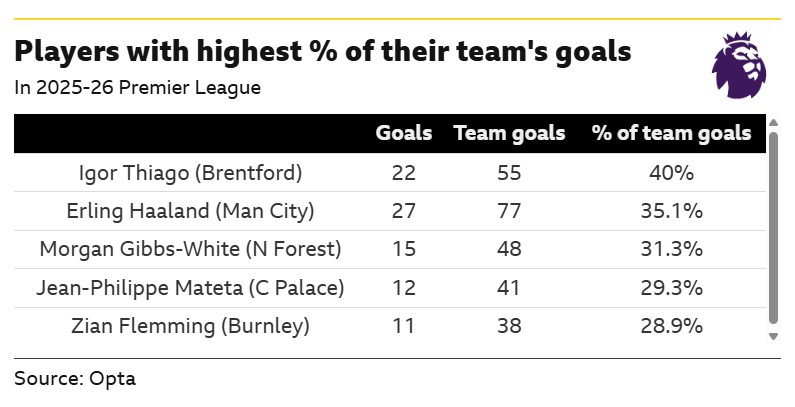Select the Morgan Gibbs-White (N Forest) row
Viewport: 795px width, 407px height.
[389, 249]
